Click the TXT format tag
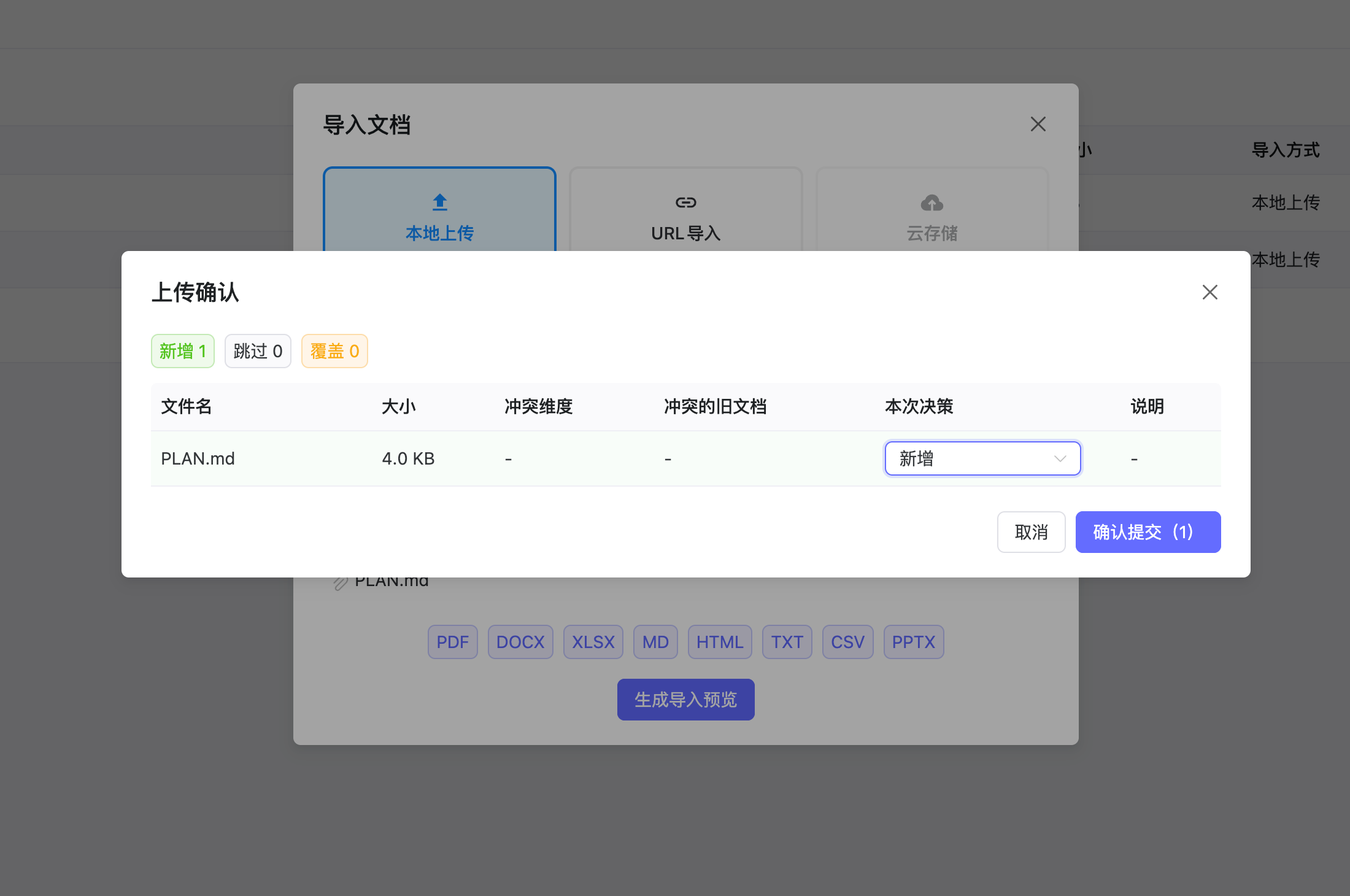 point(787,642)
